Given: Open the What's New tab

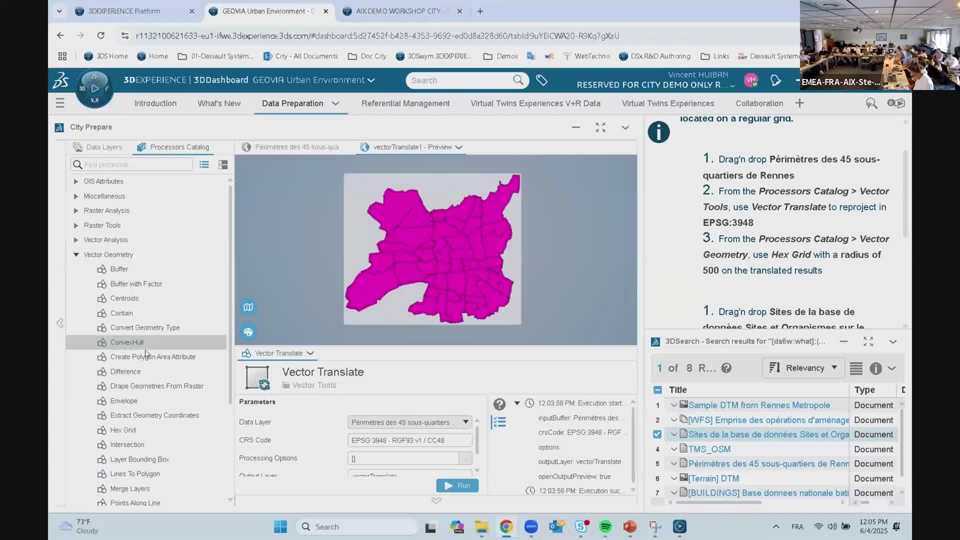Looking at the screenshot, I should pos(219,103).
